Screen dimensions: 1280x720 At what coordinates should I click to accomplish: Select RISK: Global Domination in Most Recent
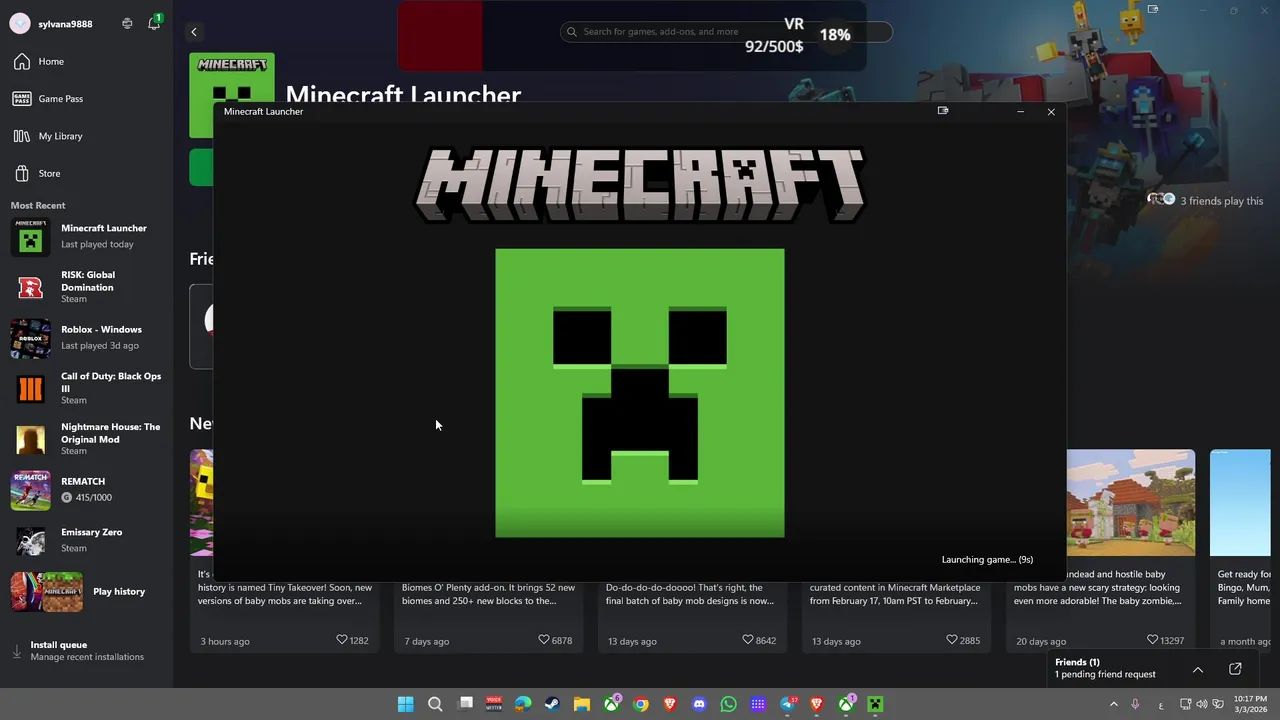[x=86, y=287]
